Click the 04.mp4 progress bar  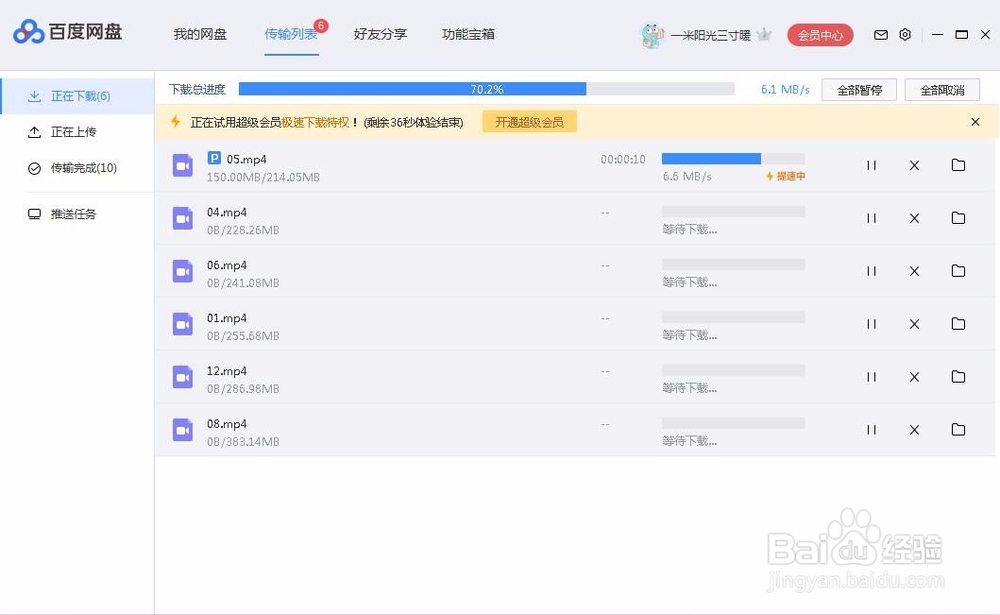tap(733, 211)
